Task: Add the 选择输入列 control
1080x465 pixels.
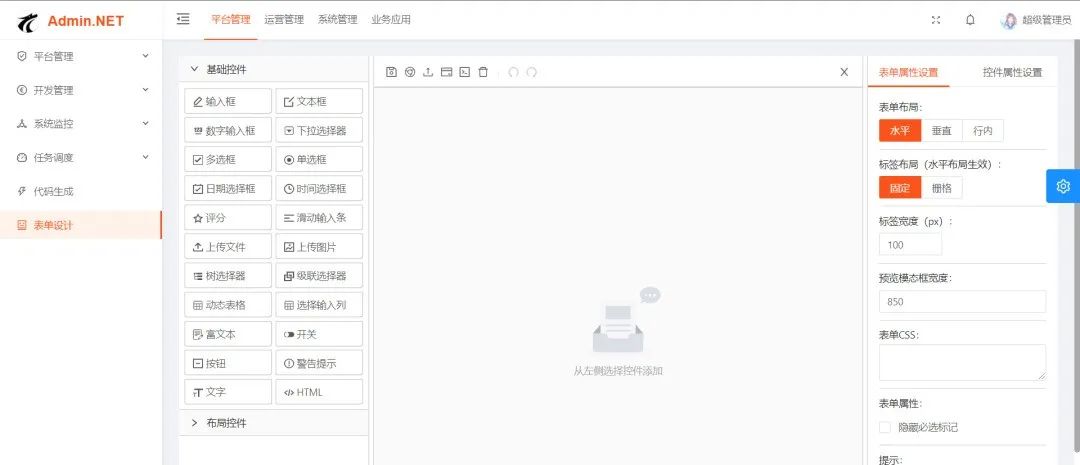Action: pyautogui.click(x=319, y=304)
